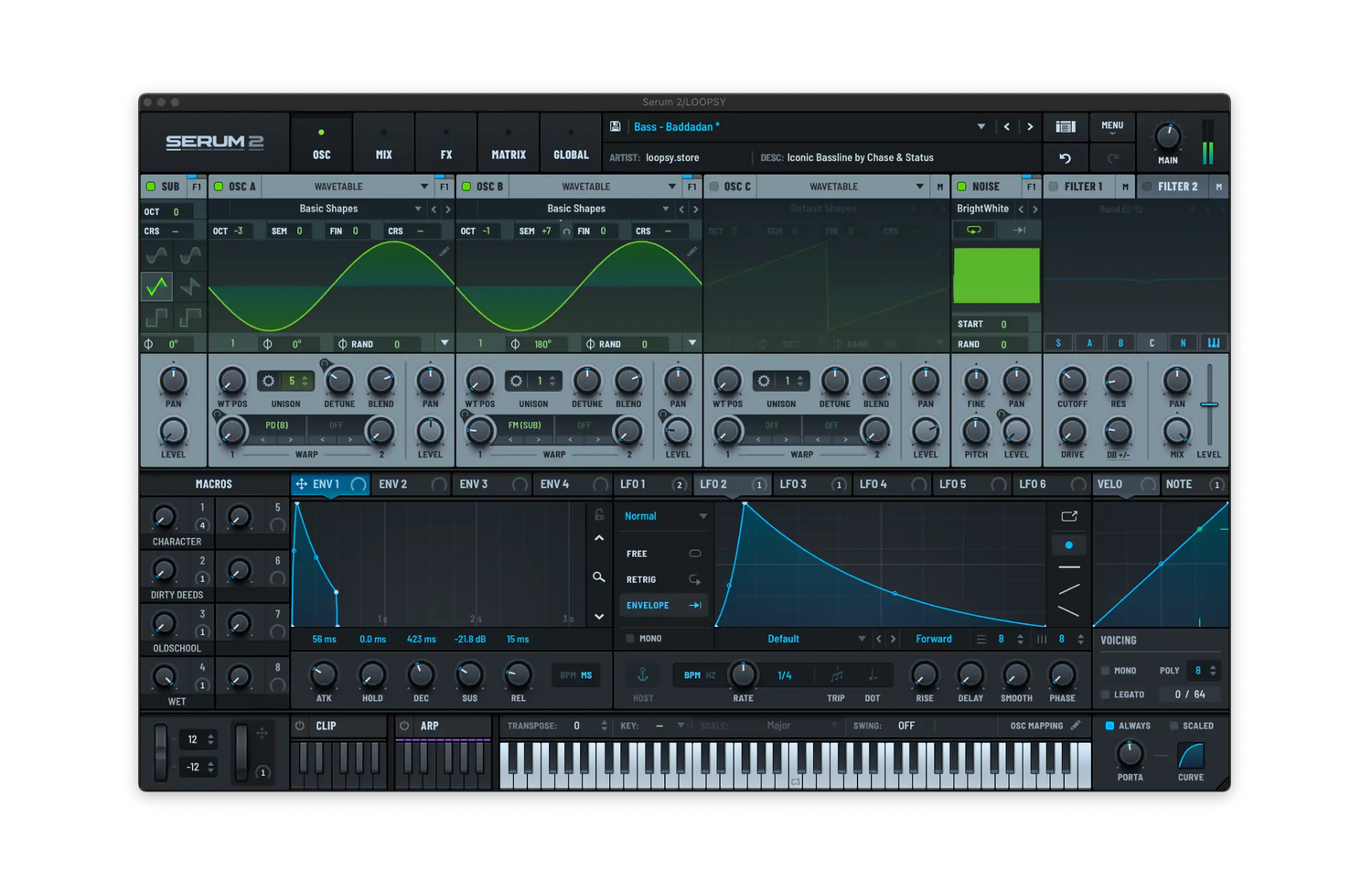Click the envelope lock icon

click(x=599, y=515)
